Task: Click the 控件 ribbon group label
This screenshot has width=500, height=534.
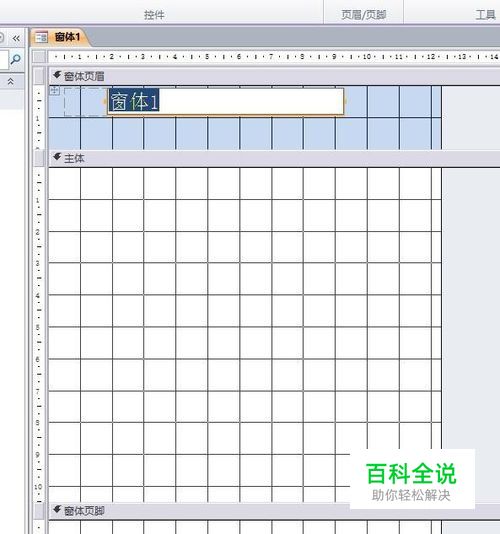Action: (x=154, y=15)
